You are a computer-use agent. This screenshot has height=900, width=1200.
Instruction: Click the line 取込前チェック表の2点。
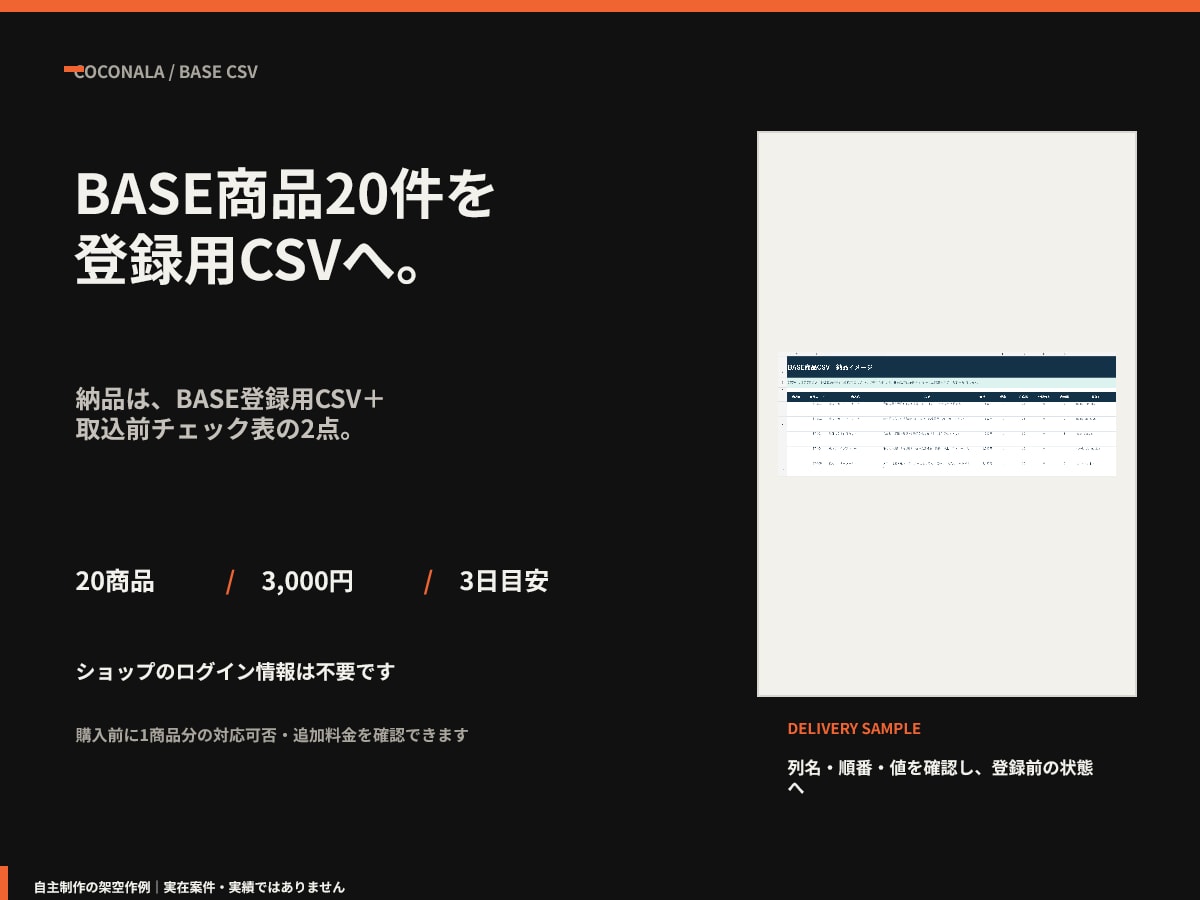[217, 429]
